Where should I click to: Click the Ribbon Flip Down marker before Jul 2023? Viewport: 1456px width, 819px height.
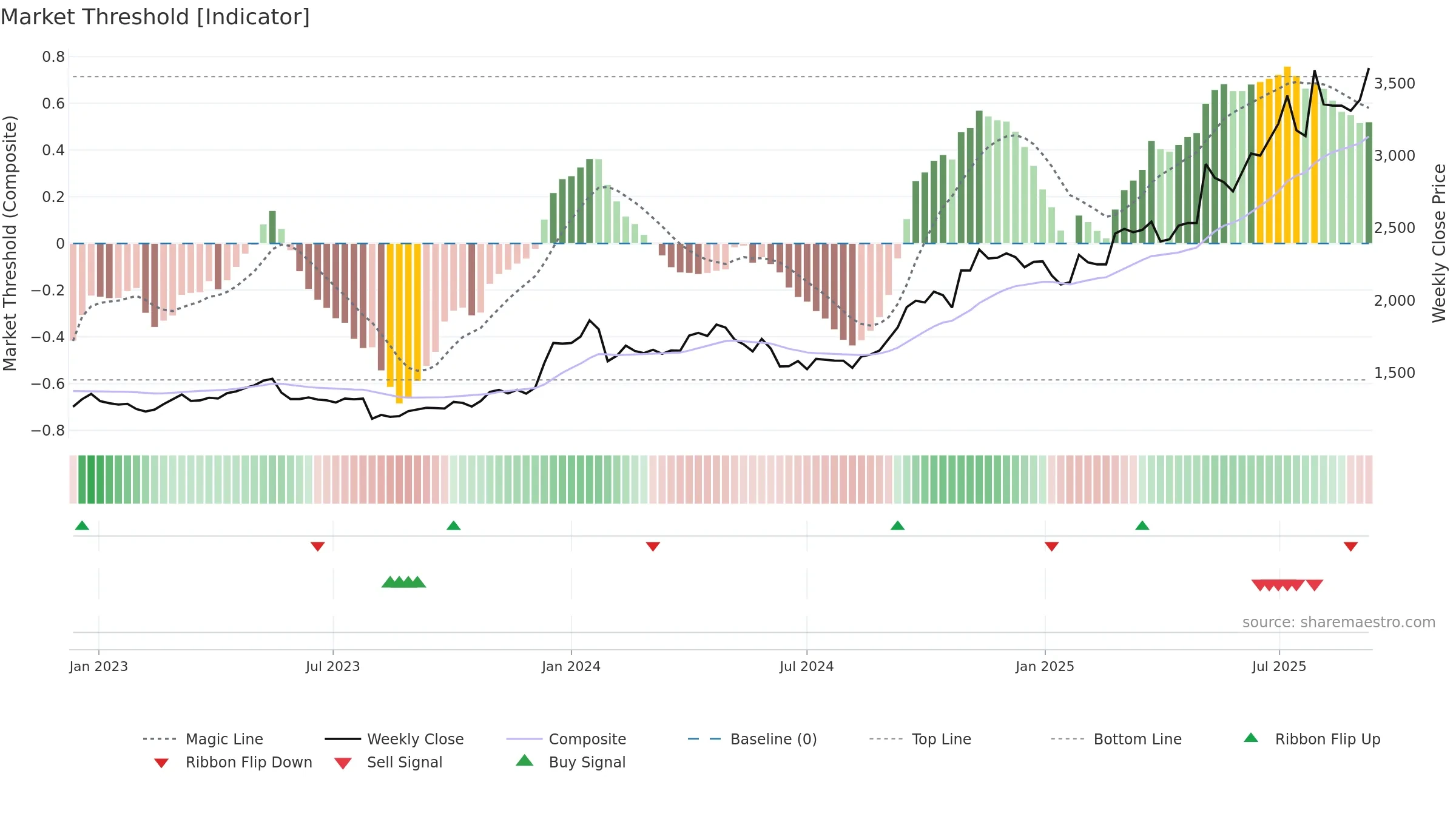(317, 547)
